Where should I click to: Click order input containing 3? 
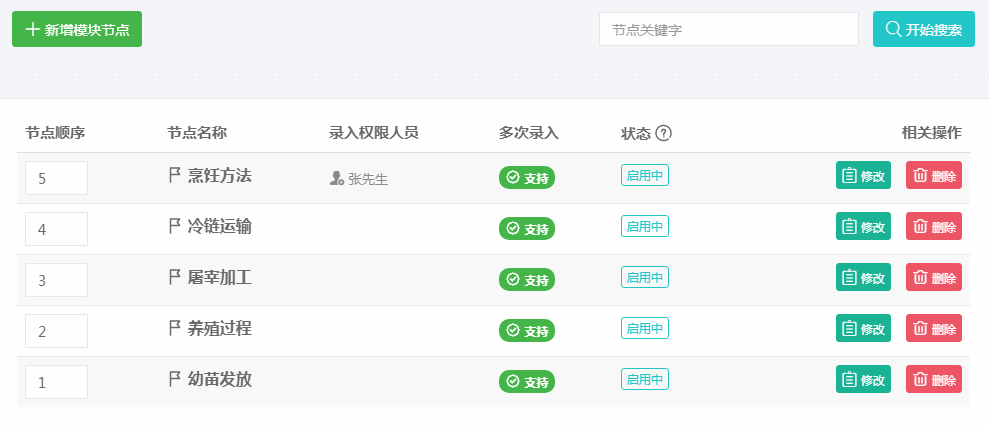point(56,280)
